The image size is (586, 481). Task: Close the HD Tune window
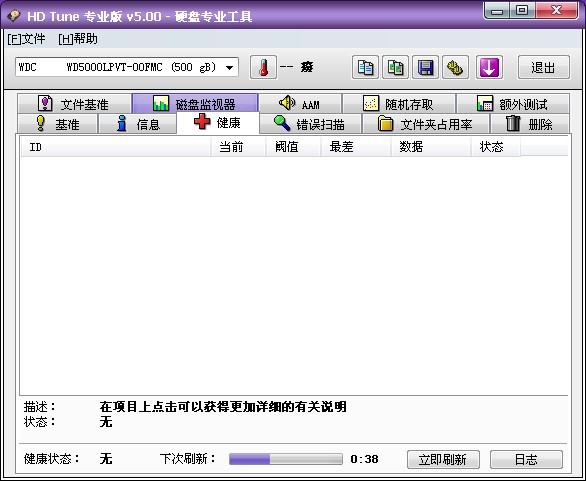(x=556, y=10)
